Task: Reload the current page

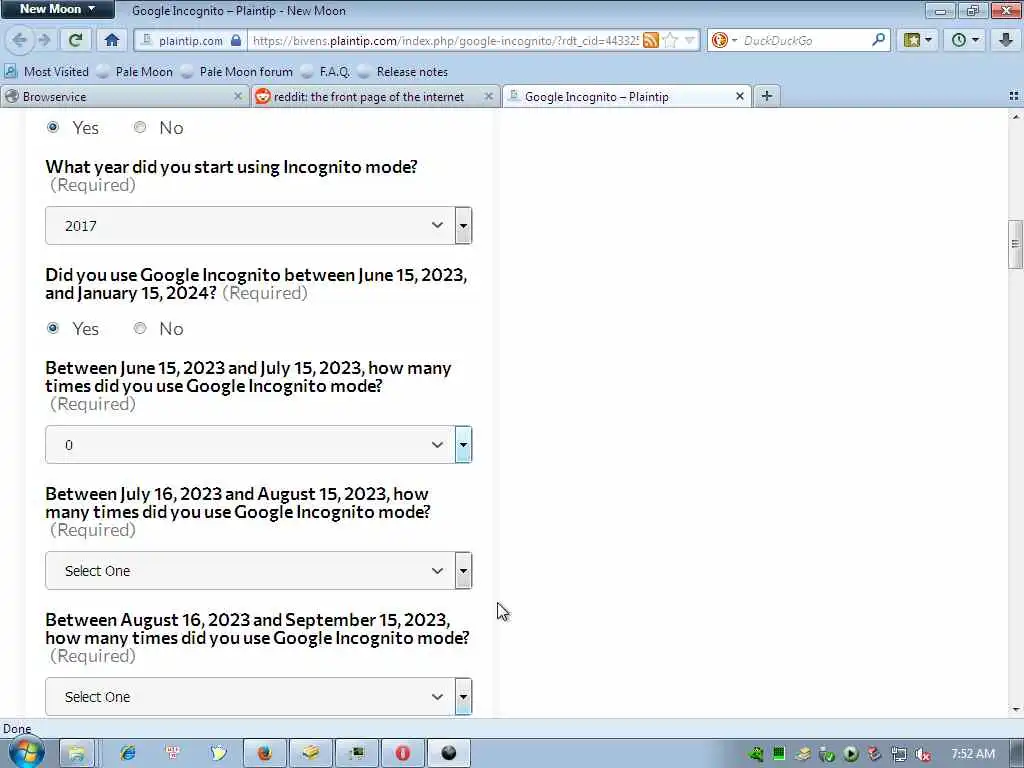Action: coord(76,40)
